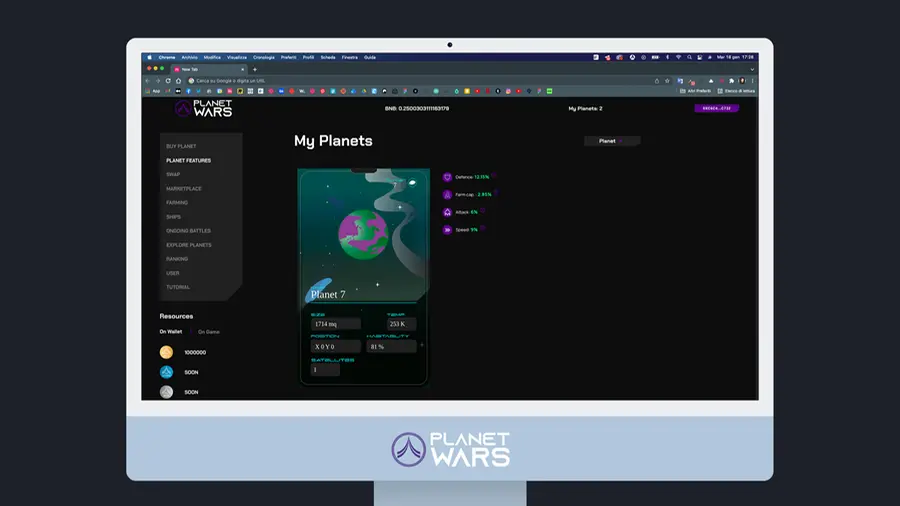Click the browser reload icon
Image resolution: width=900 pixels, height=506 pixels.
pyautogui.click(x=168, y=81)
